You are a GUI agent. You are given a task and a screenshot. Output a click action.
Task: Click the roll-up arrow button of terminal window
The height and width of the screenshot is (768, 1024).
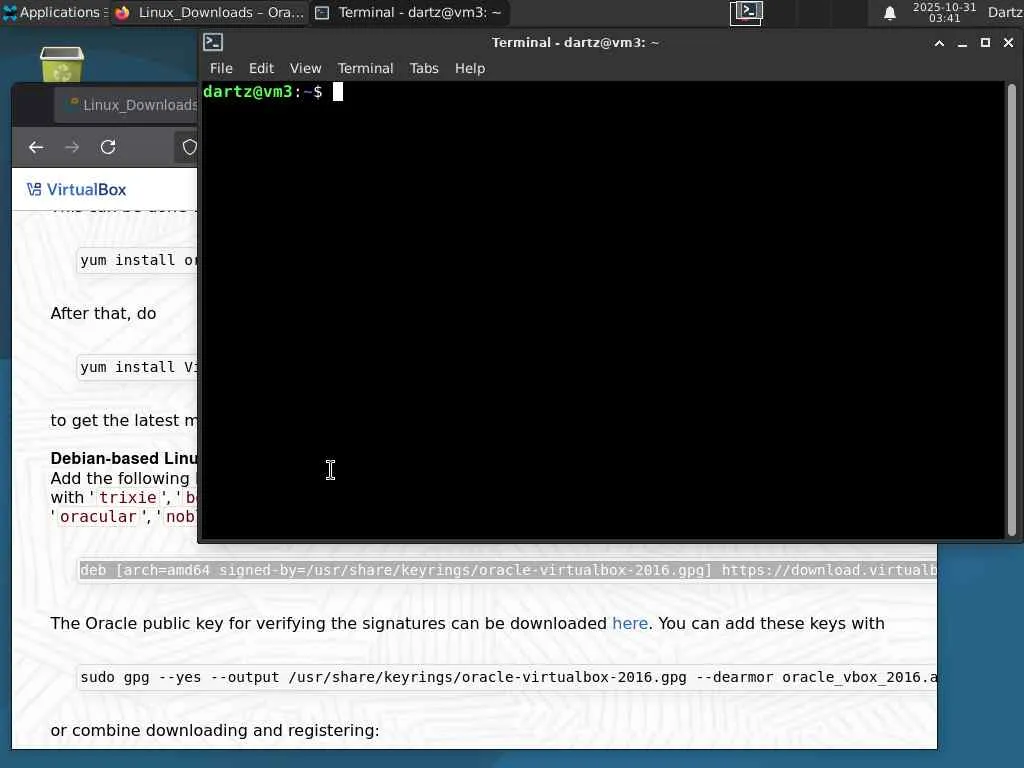click(939, 43)
